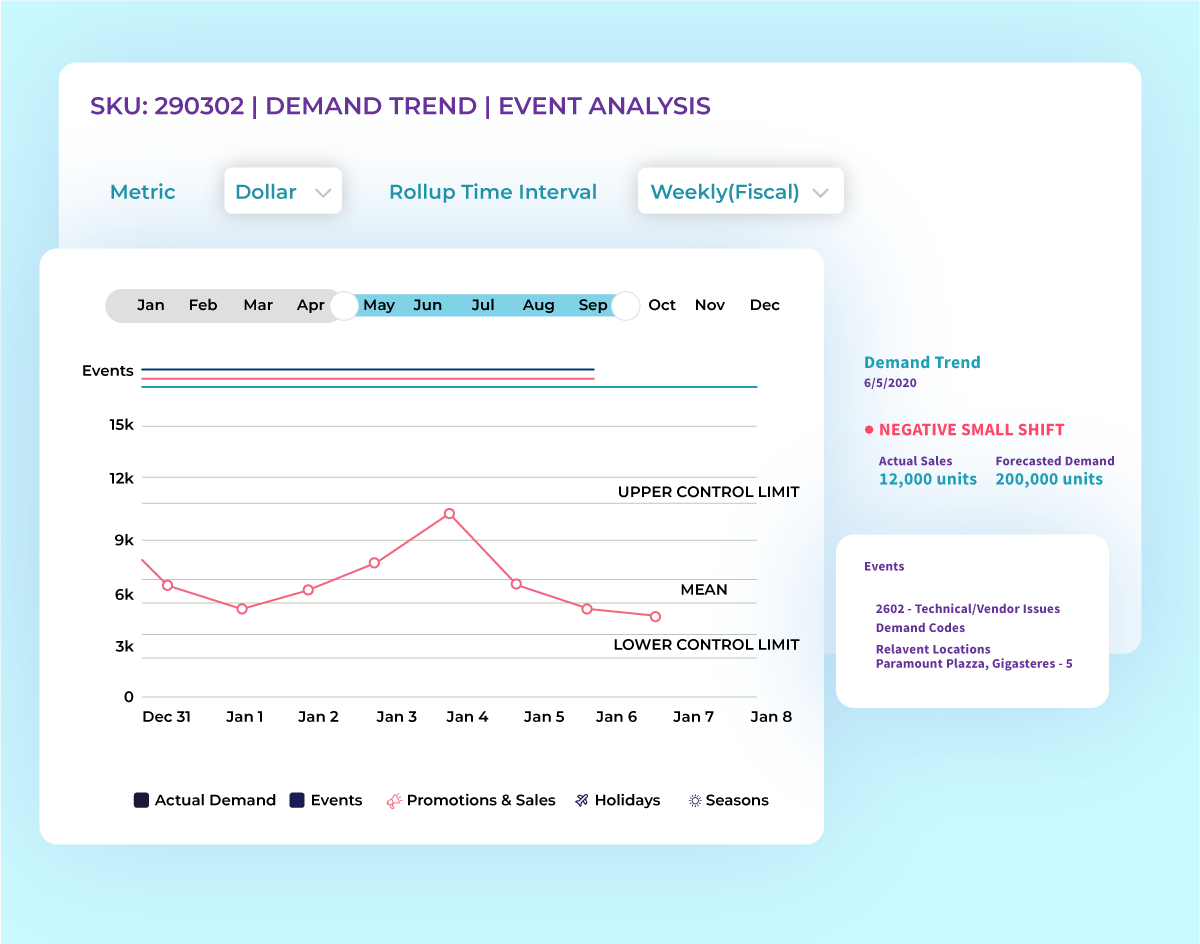Click the Events square legend icon
1200x944 pixels.
coord(298,799)
